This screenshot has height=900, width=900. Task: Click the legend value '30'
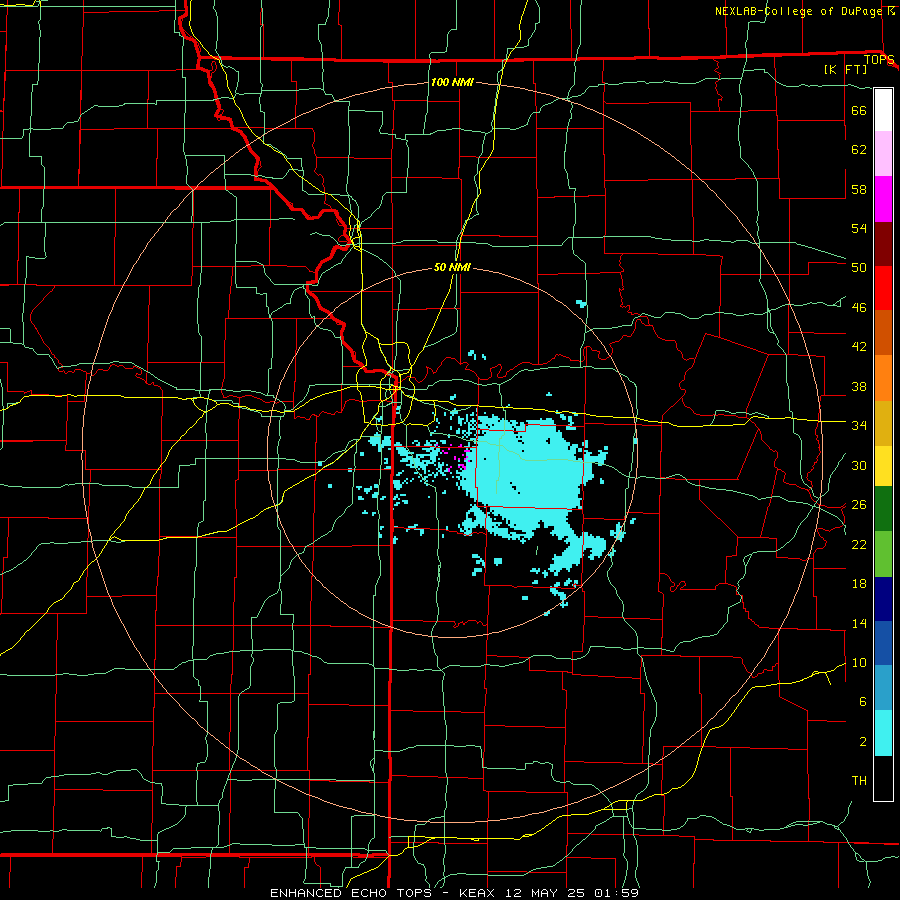pyautogui.click(x=859, y=465)
